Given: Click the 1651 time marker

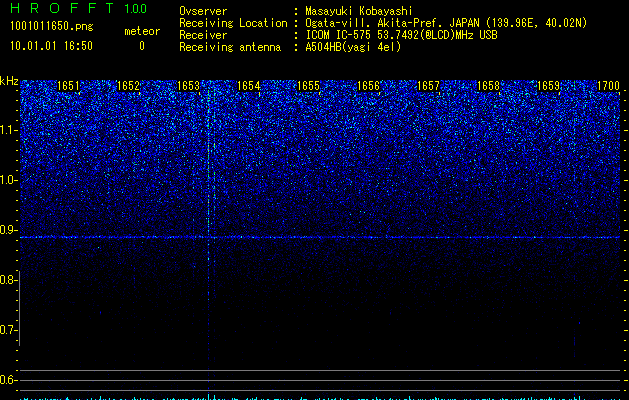Looking at the screenshot, I should pos(69,86).
